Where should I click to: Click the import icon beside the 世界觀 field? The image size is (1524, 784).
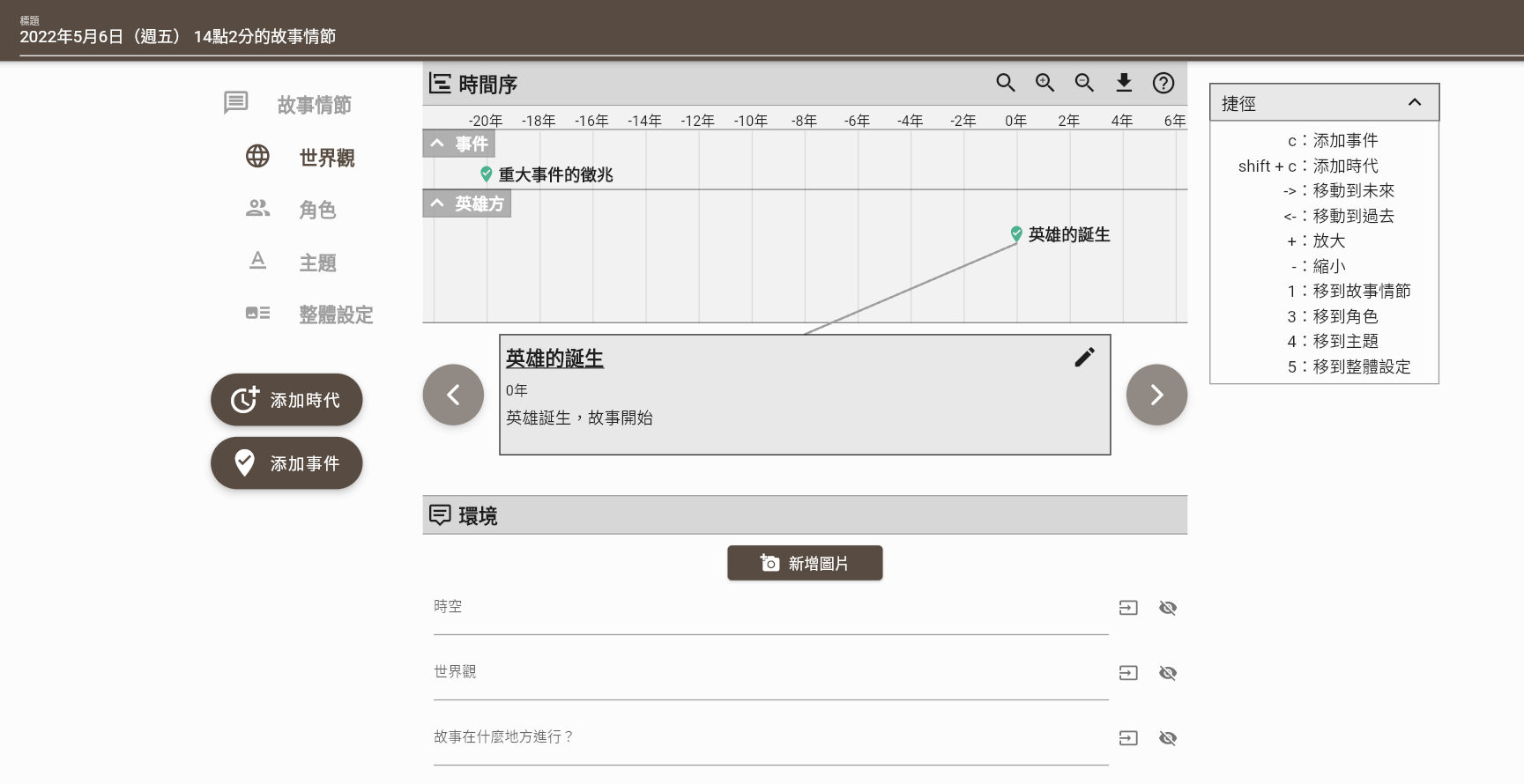tap(1128, 673)
